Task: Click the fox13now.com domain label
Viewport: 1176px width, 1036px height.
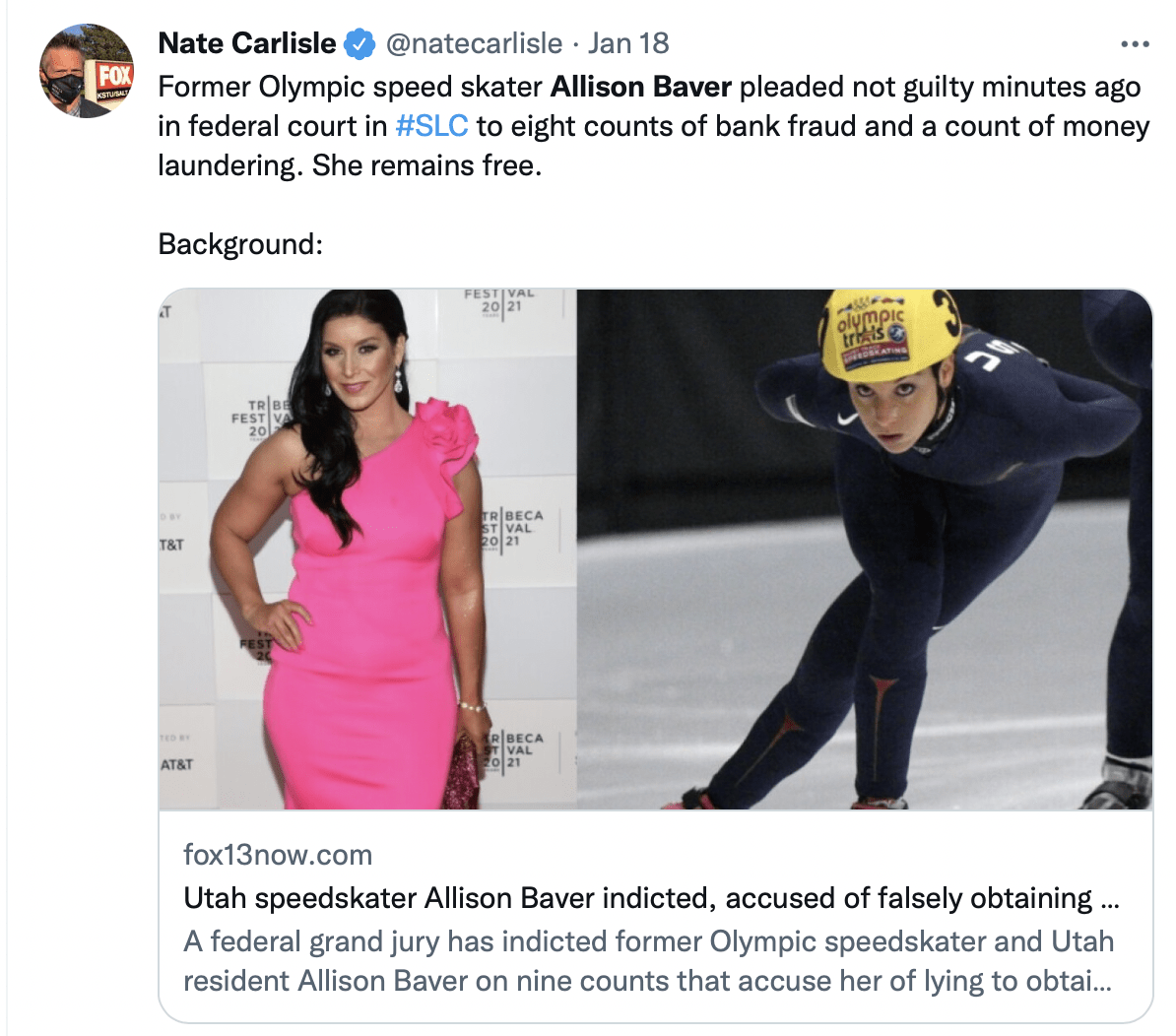Action: click(x=278, y=855)
